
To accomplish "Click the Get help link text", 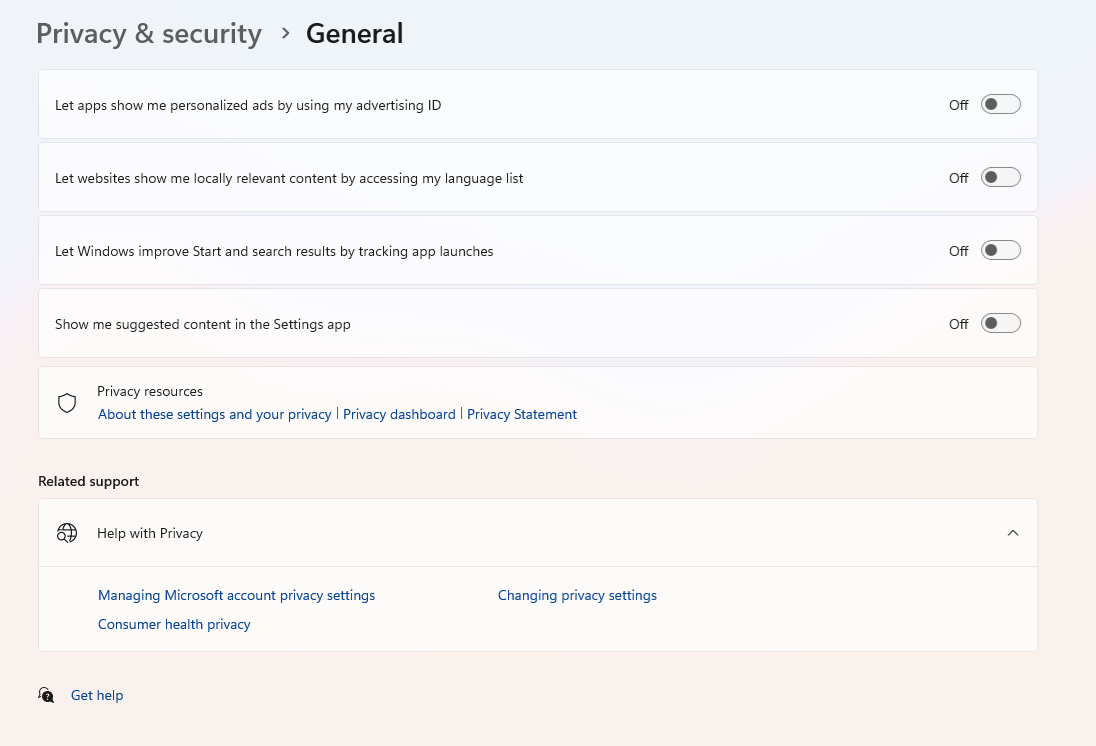I will coord(97,695).
